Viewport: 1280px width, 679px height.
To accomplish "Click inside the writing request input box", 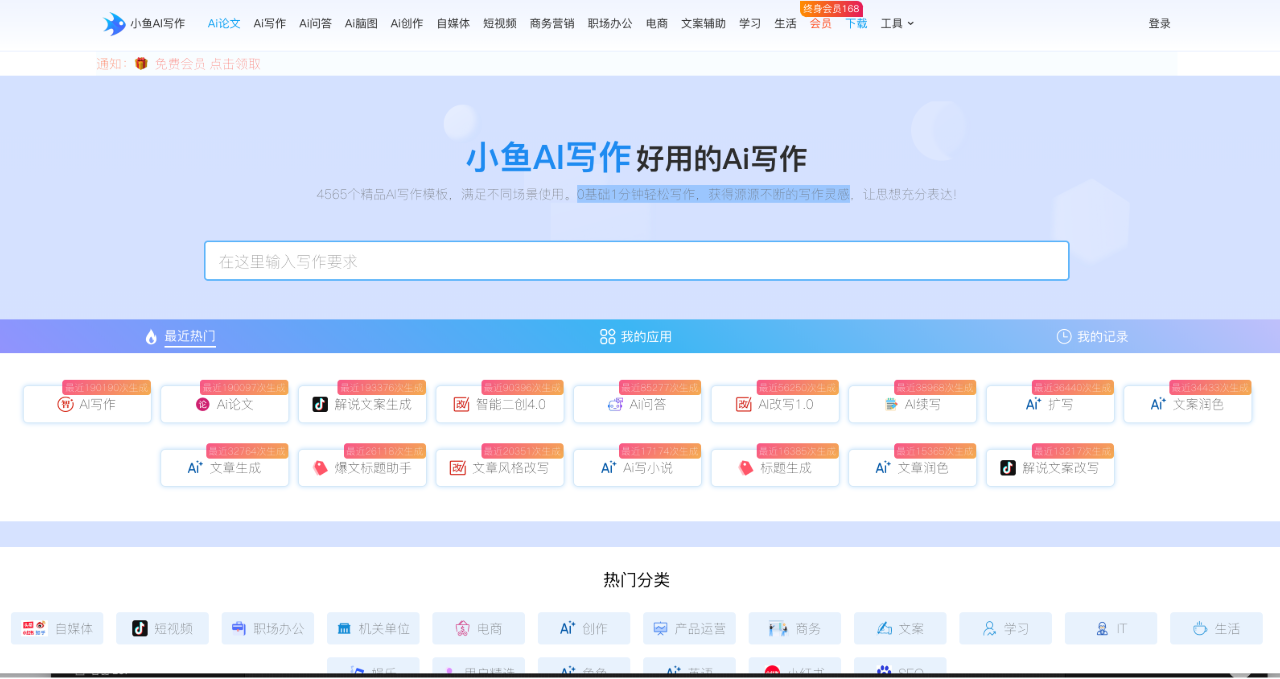I will pyautogui.click(x=637, y=260).
